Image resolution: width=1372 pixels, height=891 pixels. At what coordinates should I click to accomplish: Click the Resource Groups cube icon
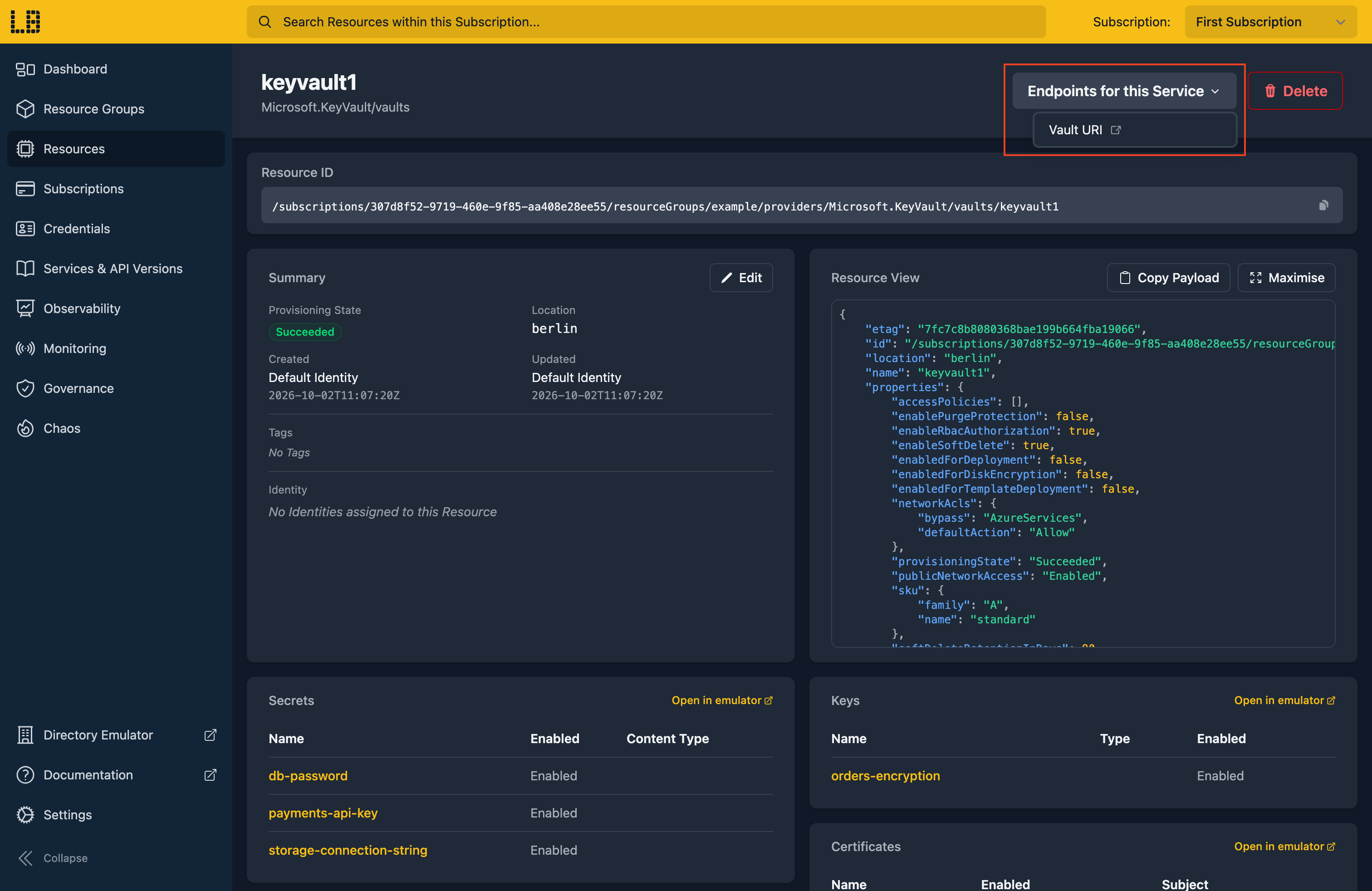tap(25, 109)
